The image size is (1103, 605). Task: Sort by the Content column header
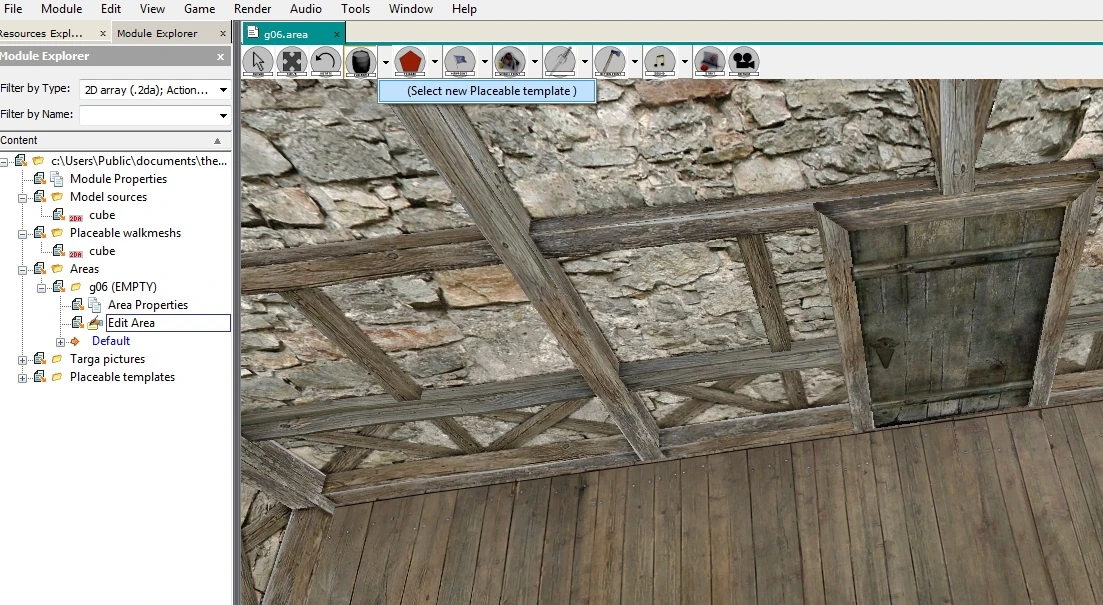(x=115, y=140)
